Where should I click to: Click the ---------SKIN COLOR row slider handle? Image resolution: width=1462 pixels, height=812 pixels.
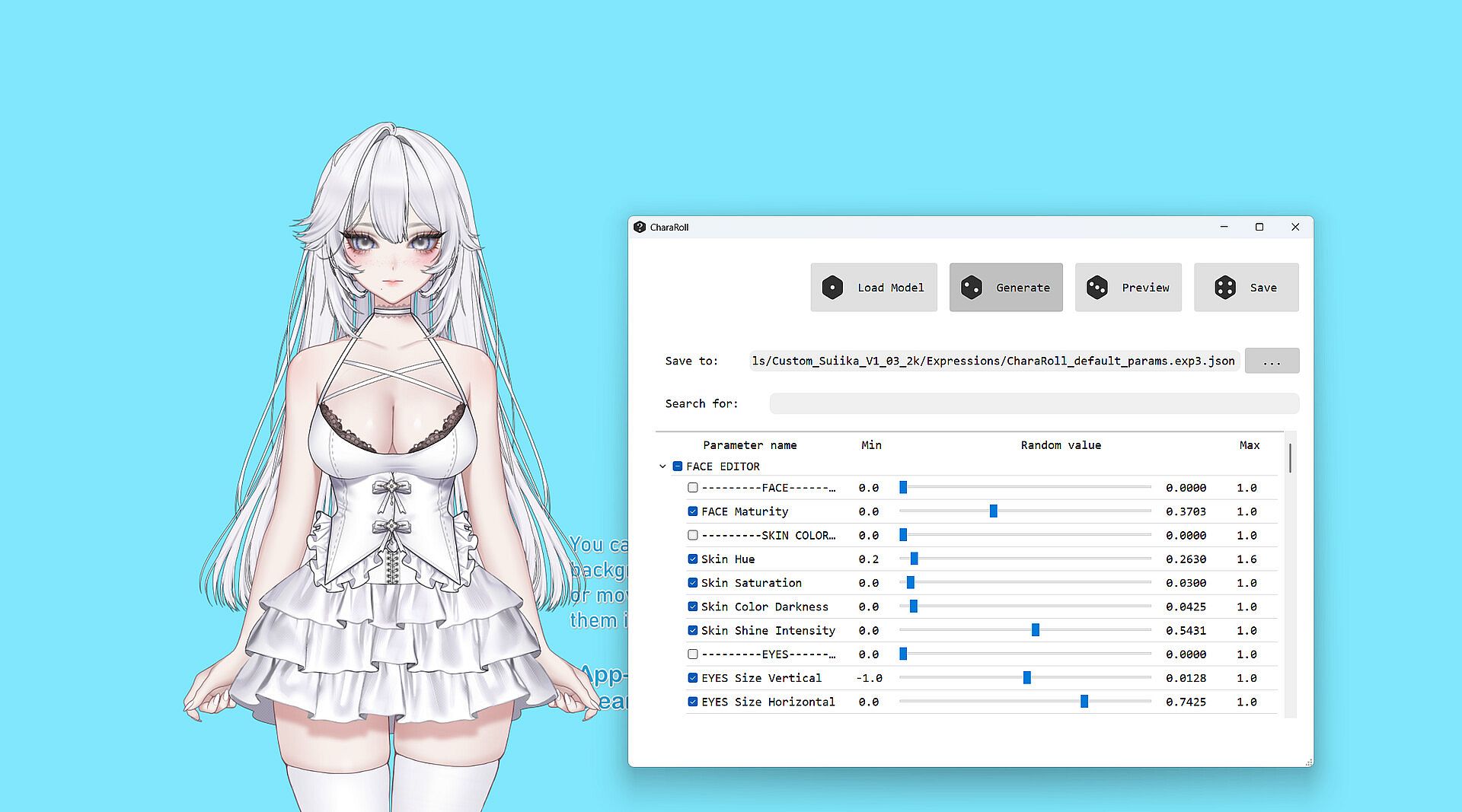click(903, 535)
